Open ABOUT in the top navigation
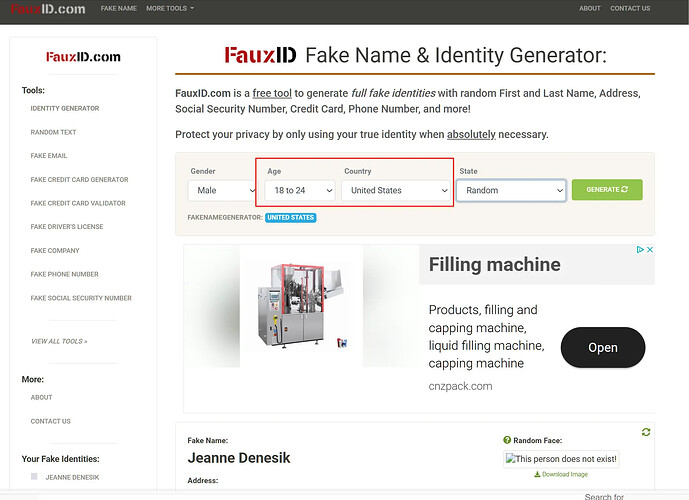The width and height of the screenshot is (689, 500). click(x=589, y=8)
